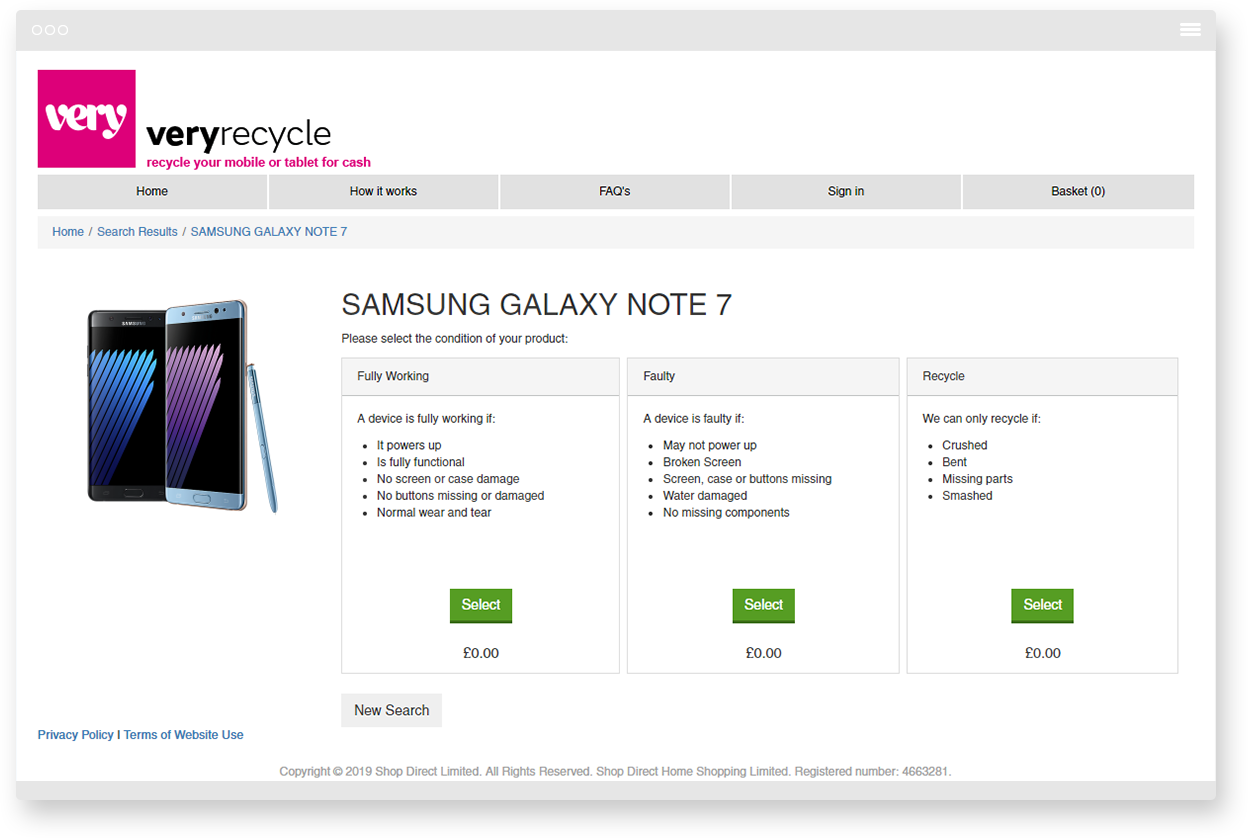Select the Fully Working condition
1248x838 pixels.
point(481,606)
